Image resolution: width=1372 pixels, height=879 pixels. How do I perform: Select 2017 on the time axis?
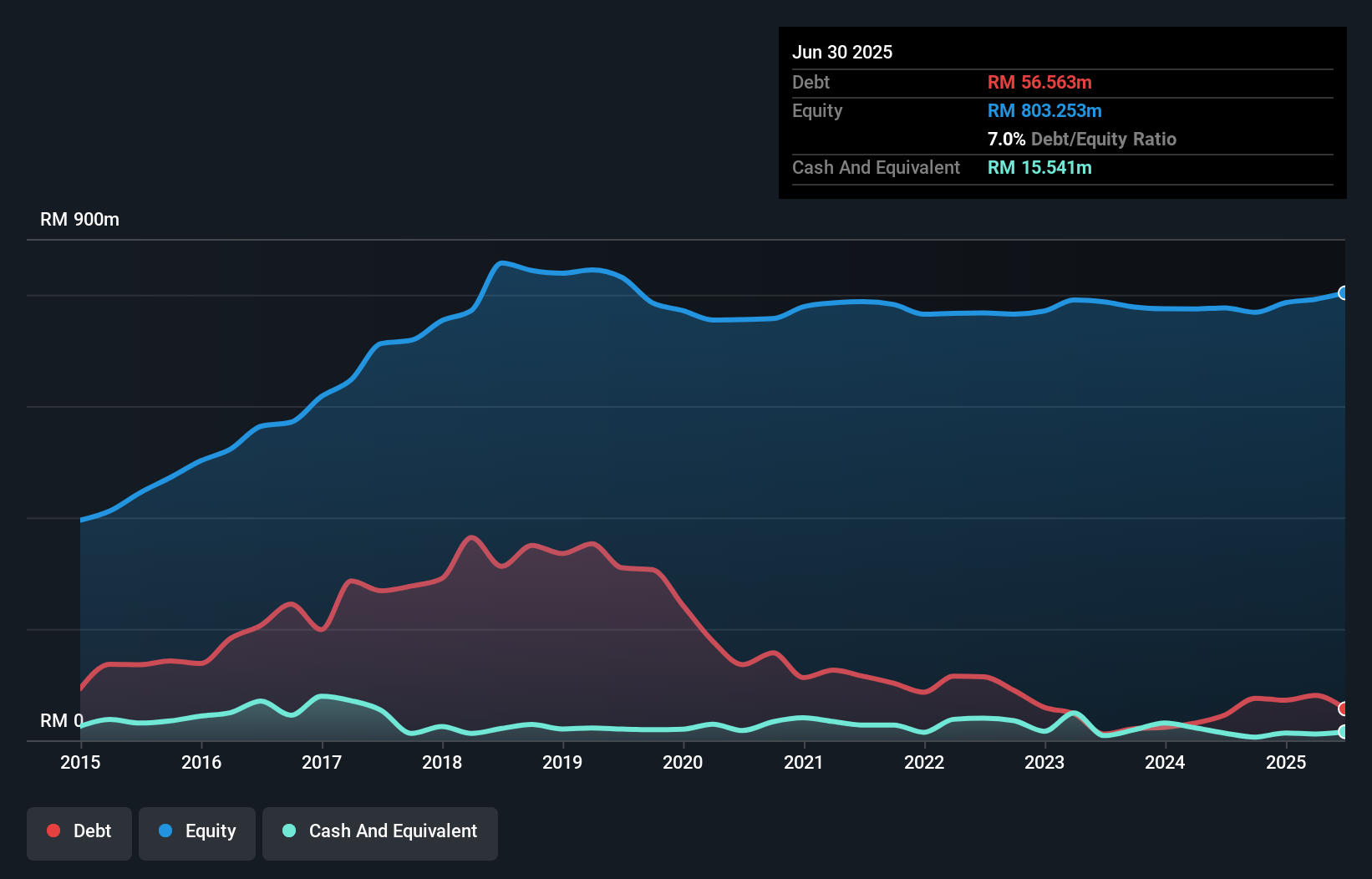pos(322,763)
